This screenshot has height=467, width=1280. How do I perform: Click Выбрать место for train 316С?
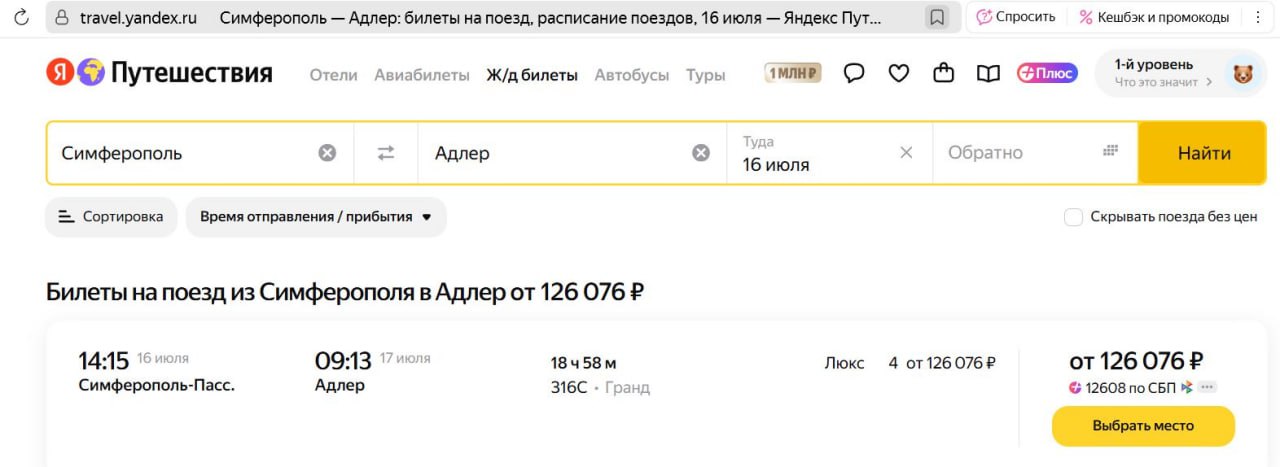1143,426
